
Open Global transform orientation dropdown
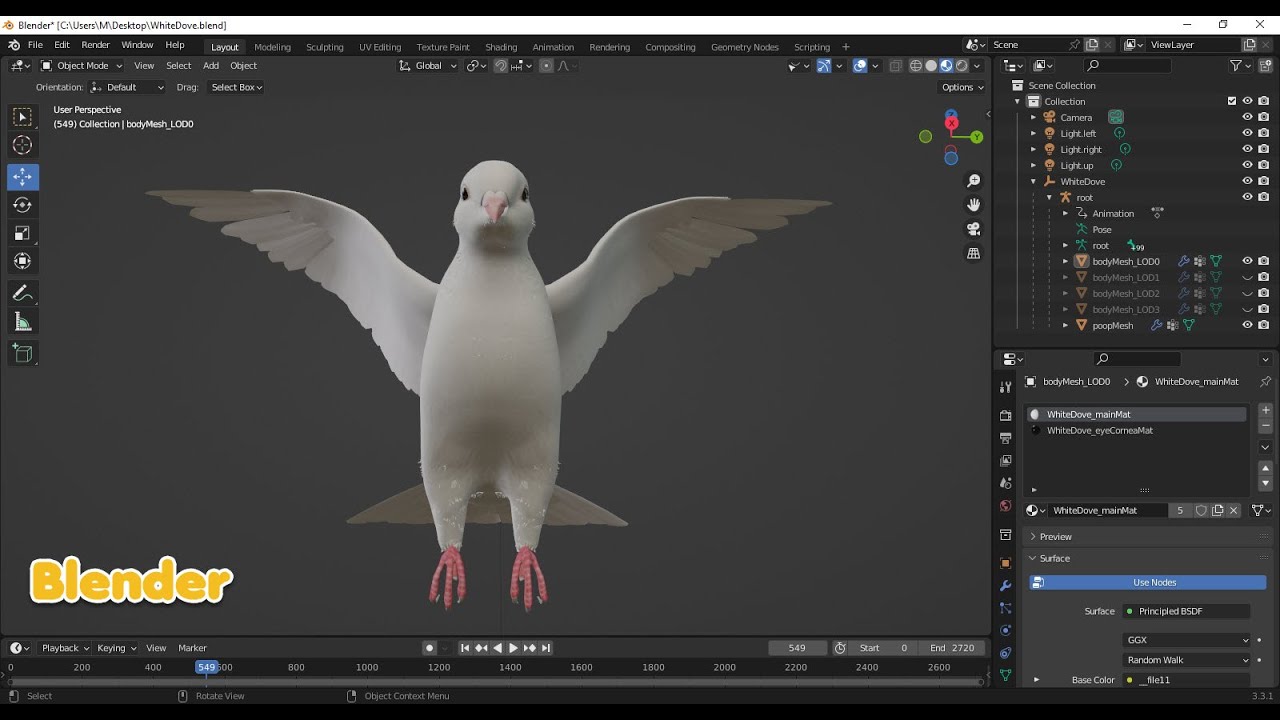click(428, 66)
